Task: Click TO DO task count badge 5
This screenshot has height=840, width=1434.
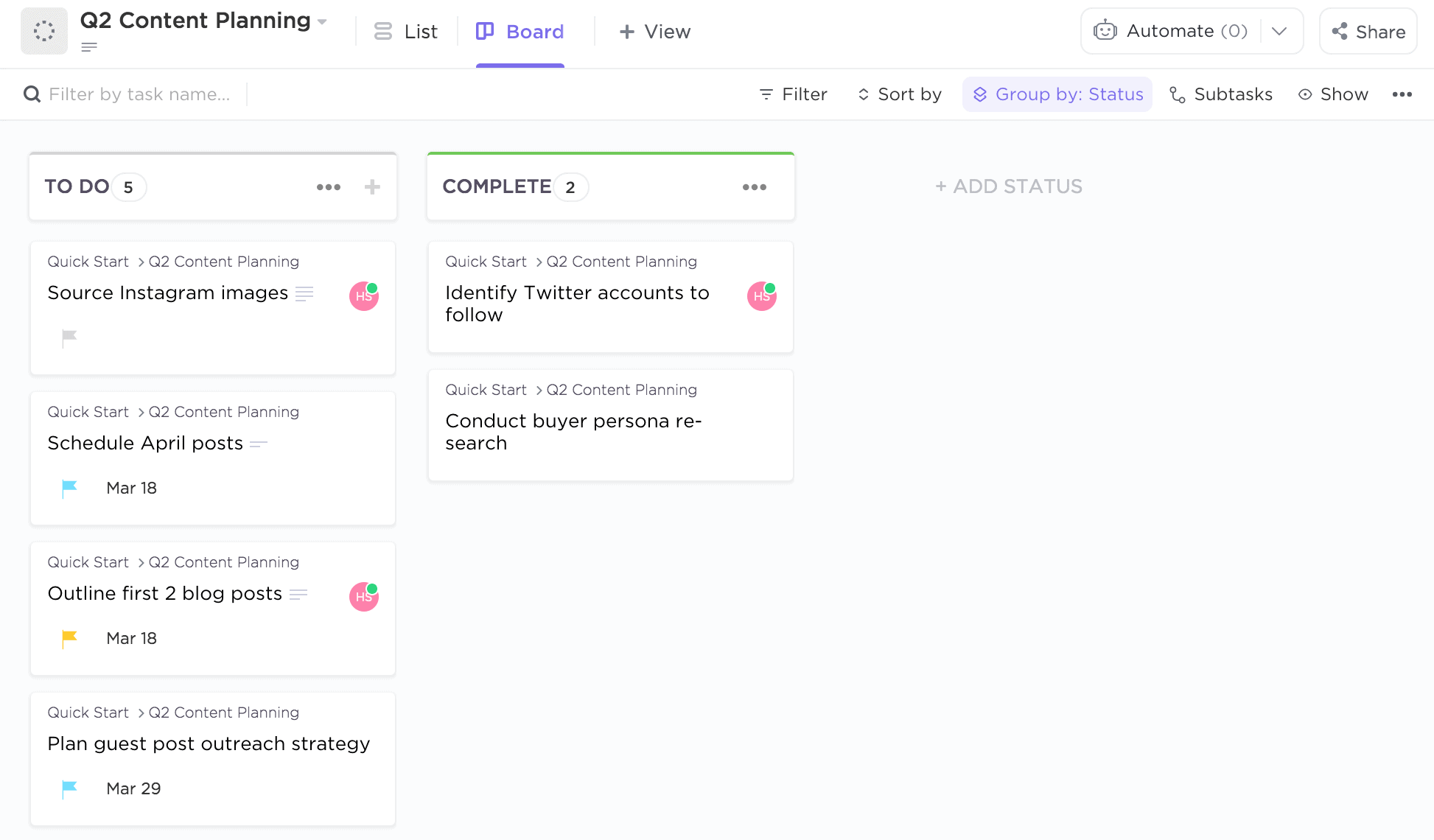Action: pos(128,187)
